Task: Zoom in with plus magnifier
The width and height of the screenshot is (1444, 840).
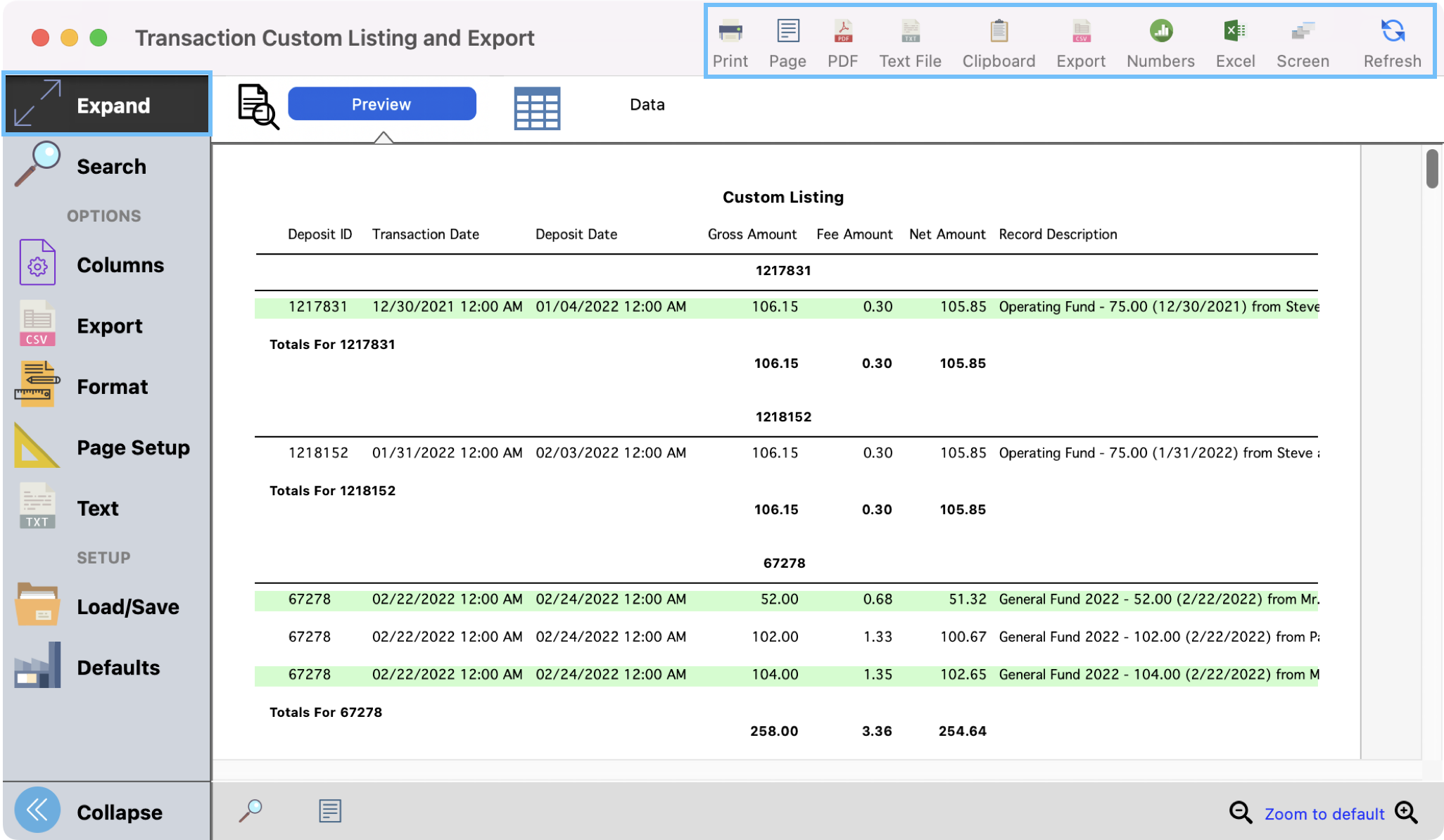Action: (1406, 813)
